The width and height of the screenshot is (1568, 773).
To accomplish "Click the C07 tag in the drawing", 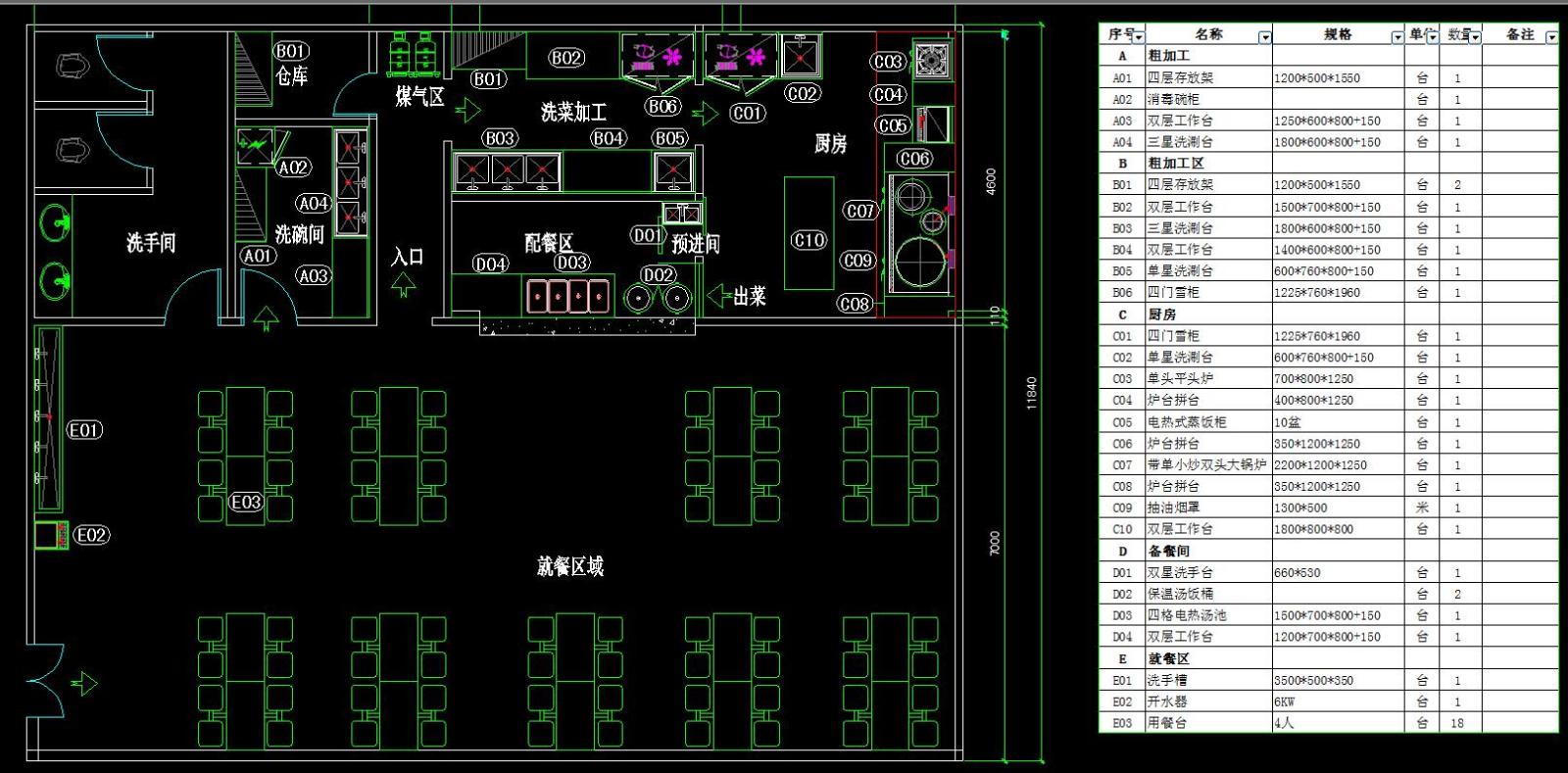I will point(860,211).
